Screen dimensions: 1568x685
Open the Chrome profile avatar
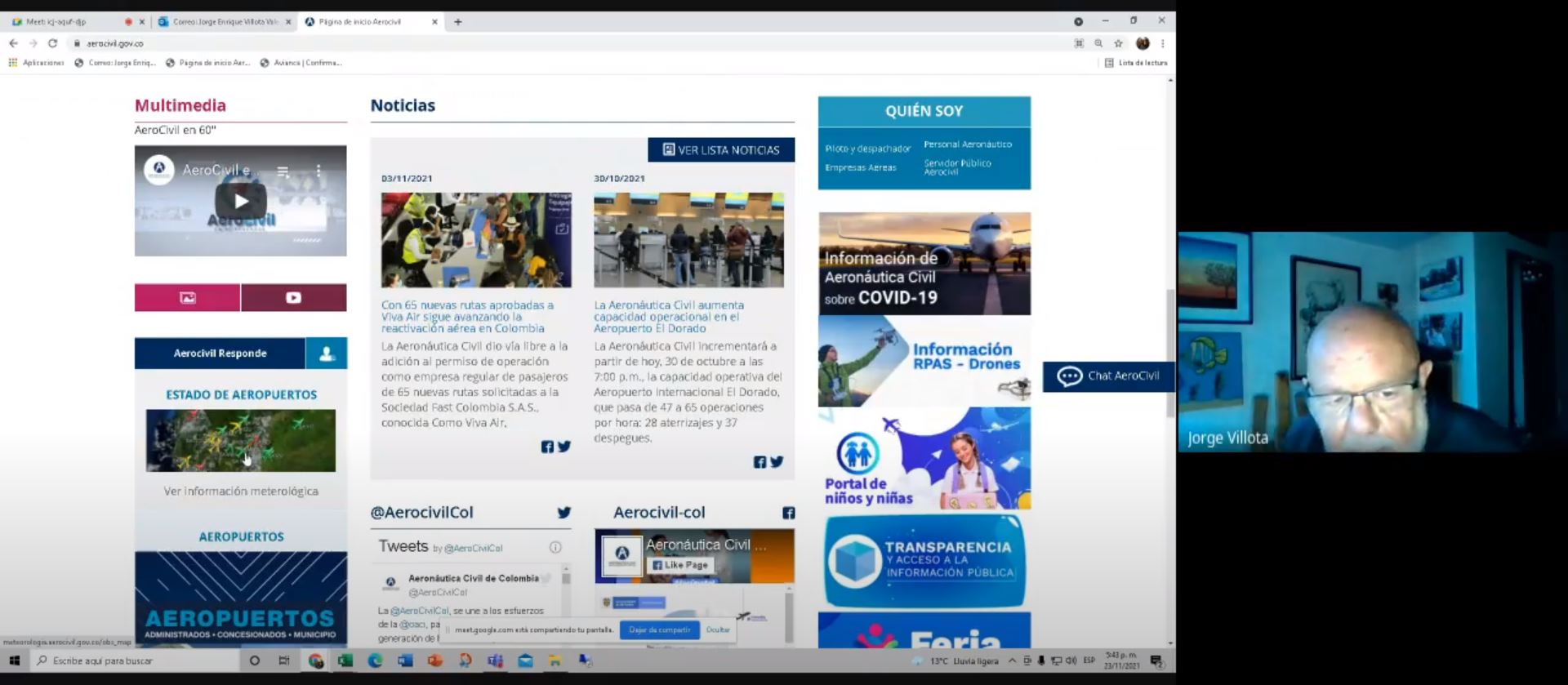point(1143,43)
